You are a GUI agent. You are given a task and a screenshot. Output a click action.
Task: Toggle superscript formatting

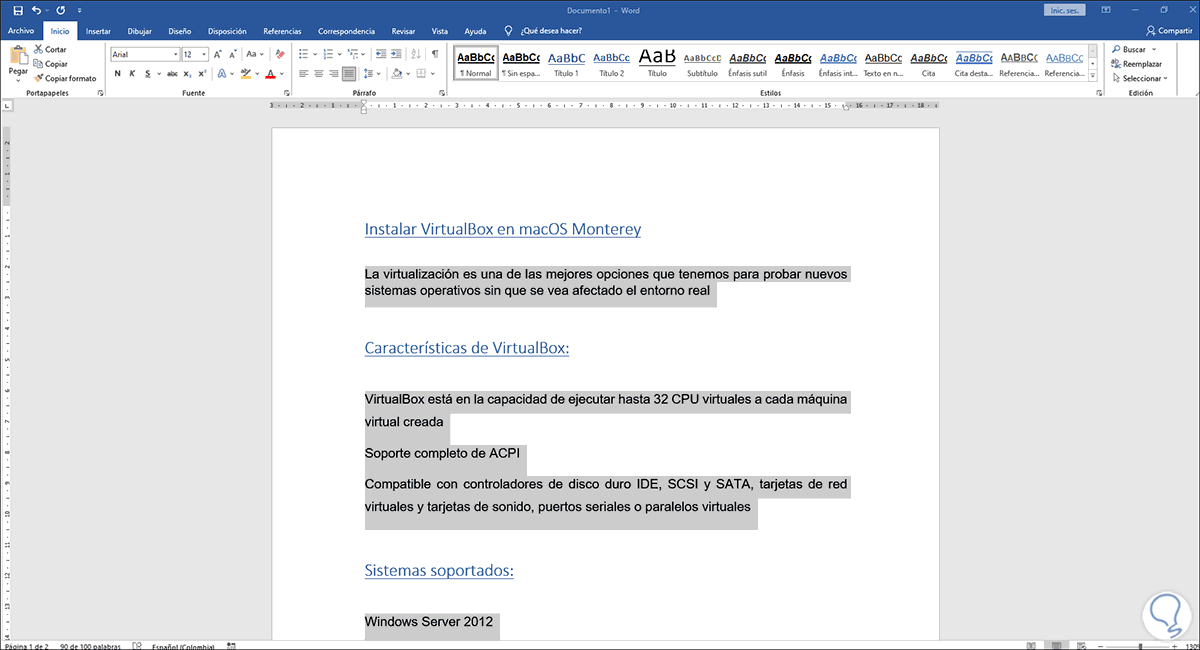pyautogui.click(x=203, y=73)
